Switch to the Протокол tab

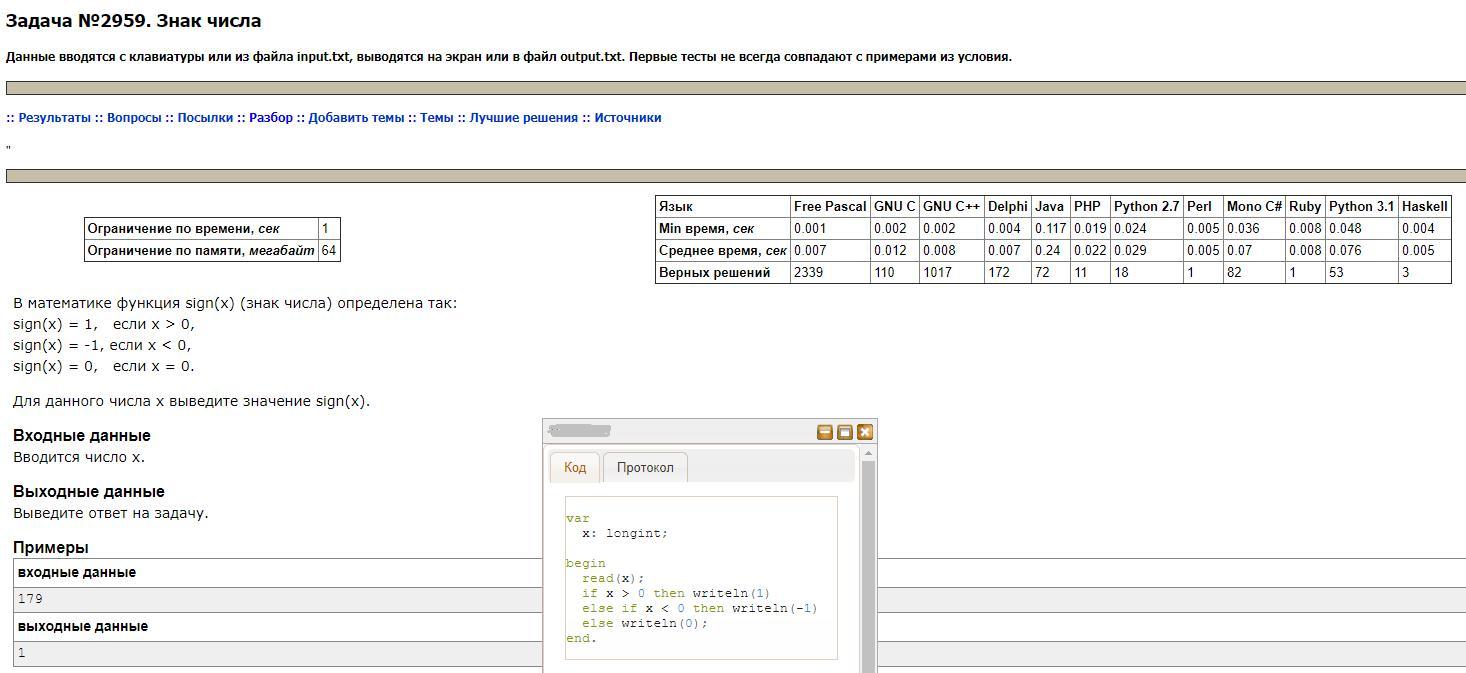coord(645,467)
